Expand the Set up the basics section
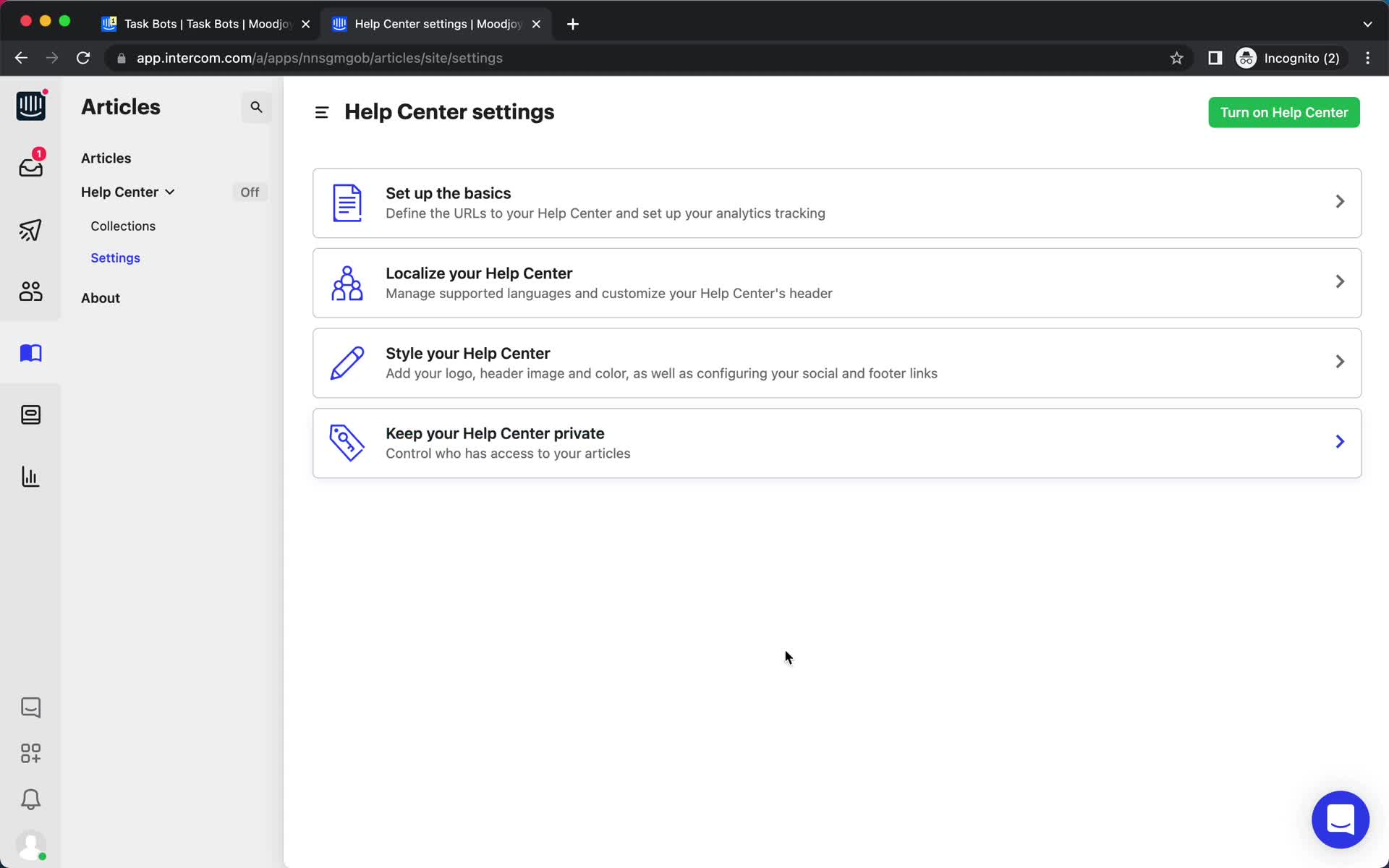The width and height of the screenshot is (1389, 868). coord(838,202)
